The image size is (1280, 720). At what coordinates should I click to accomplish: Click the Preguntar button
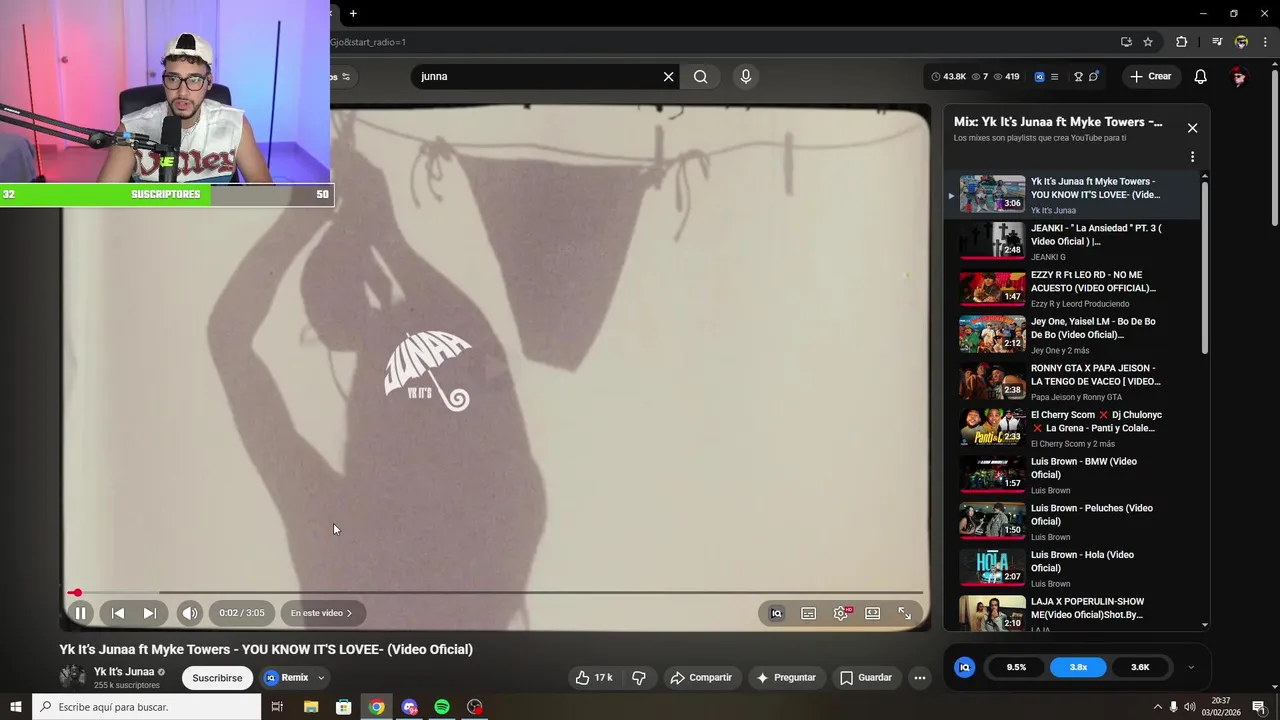click(786, 678)
